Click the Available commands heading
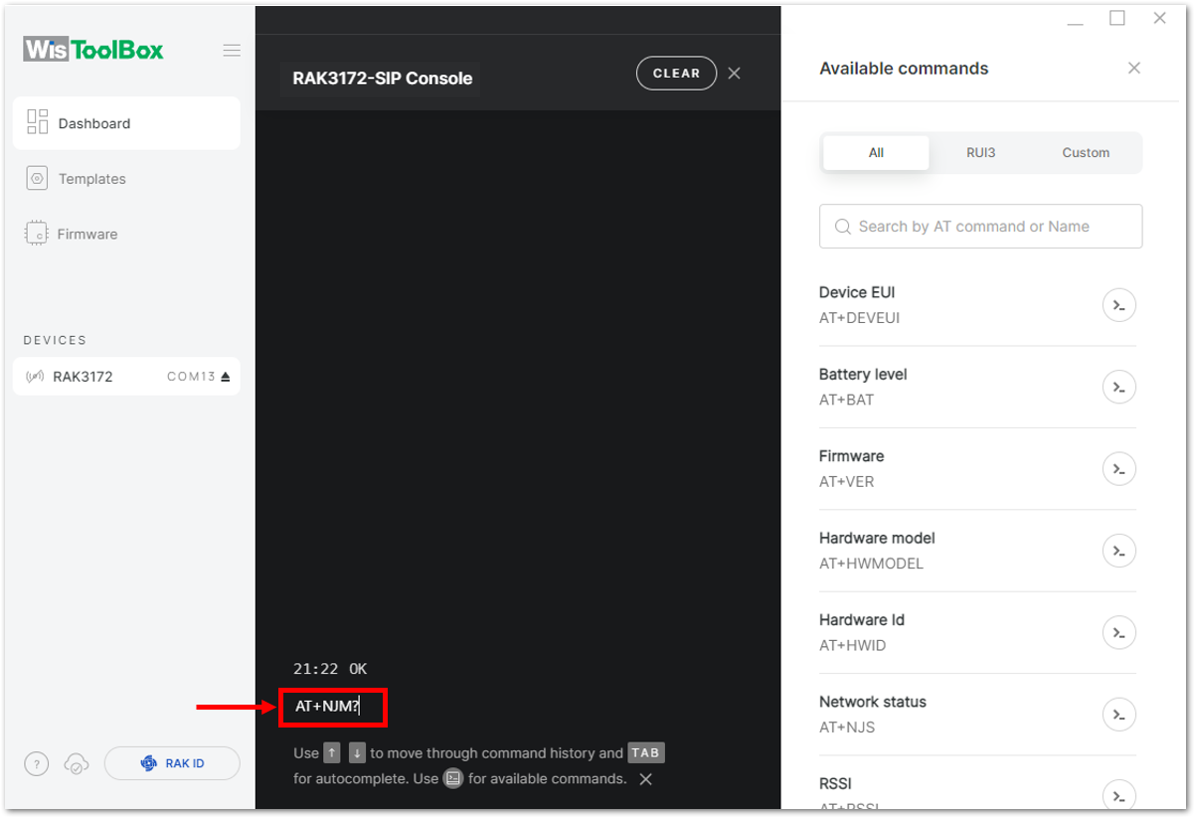 (903, 69)
